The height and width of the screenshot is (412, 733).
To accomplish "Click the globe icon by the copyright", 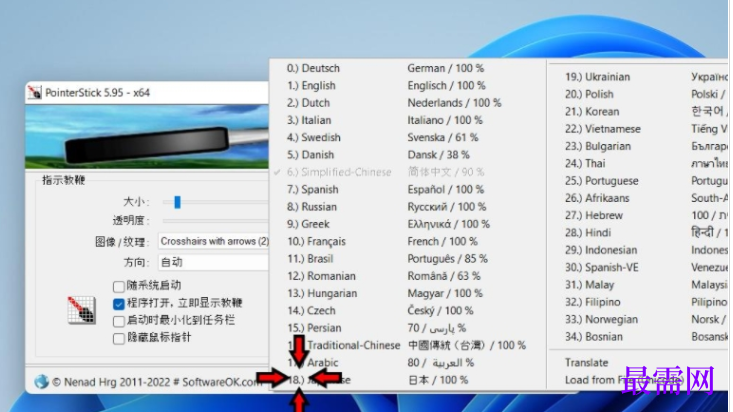I will 42,382.
